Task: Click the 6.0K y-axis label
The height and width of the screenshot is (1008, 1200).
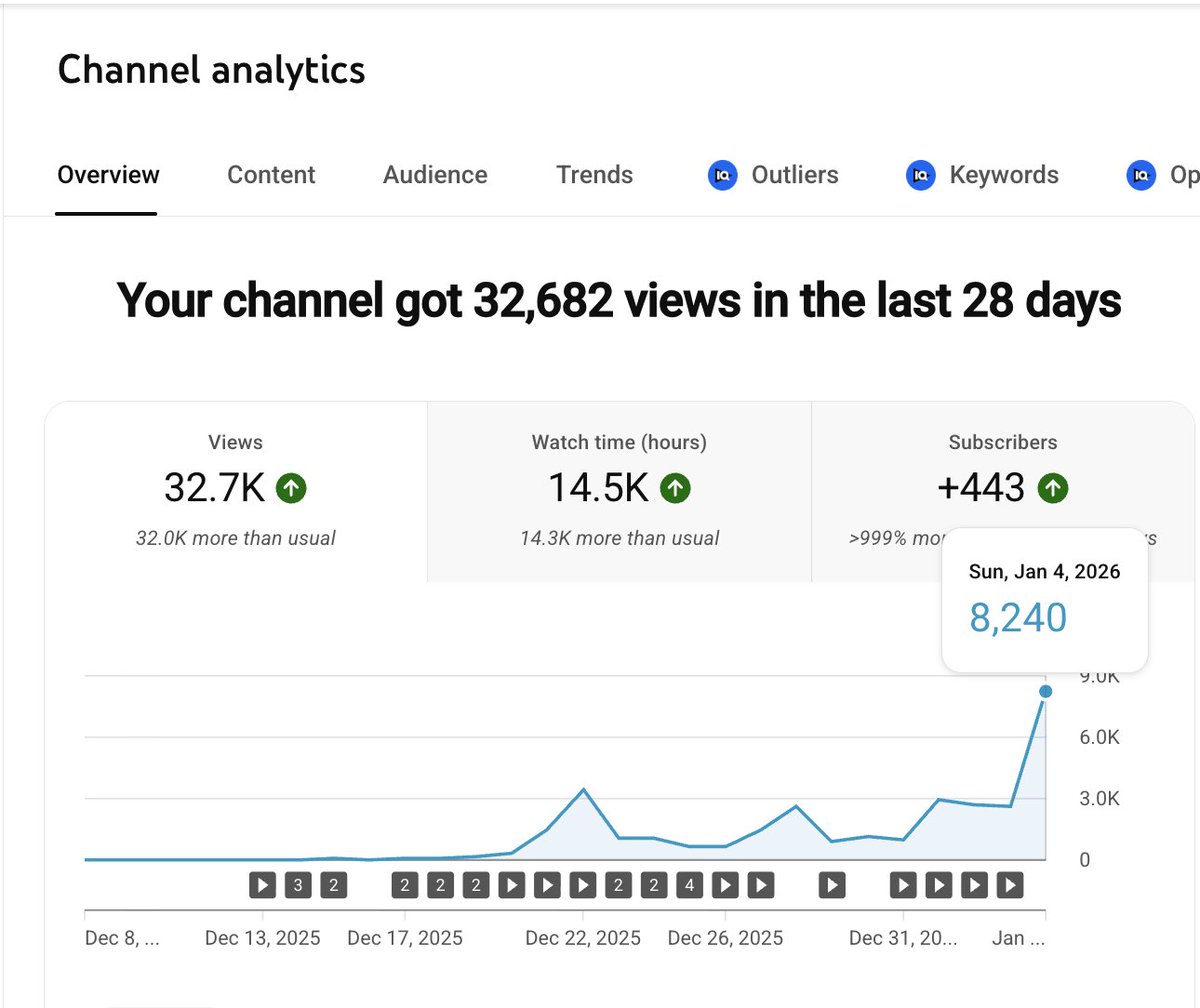Action: (1099, 738)
